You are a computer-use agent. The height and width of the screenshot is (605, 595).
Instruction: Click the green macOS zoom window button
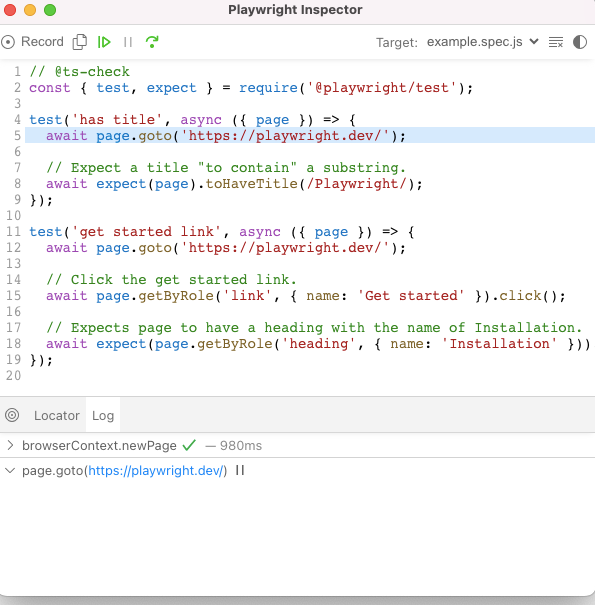click(x=50, y=10)
